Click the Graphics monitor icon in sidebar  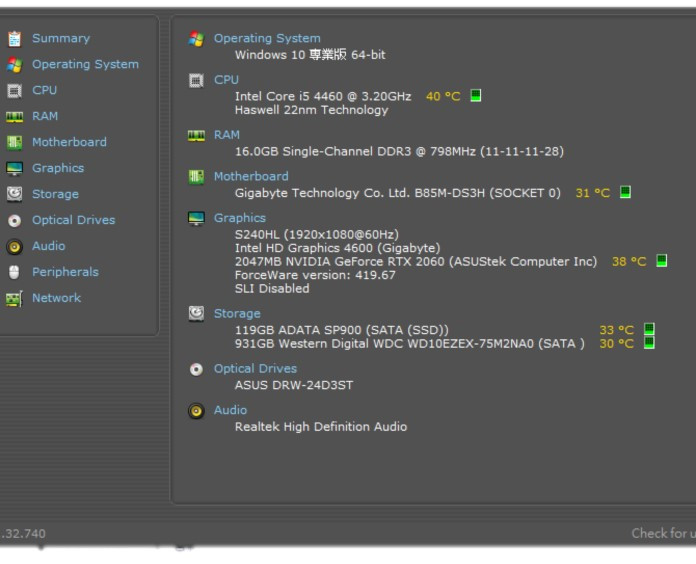pos(14,169)
